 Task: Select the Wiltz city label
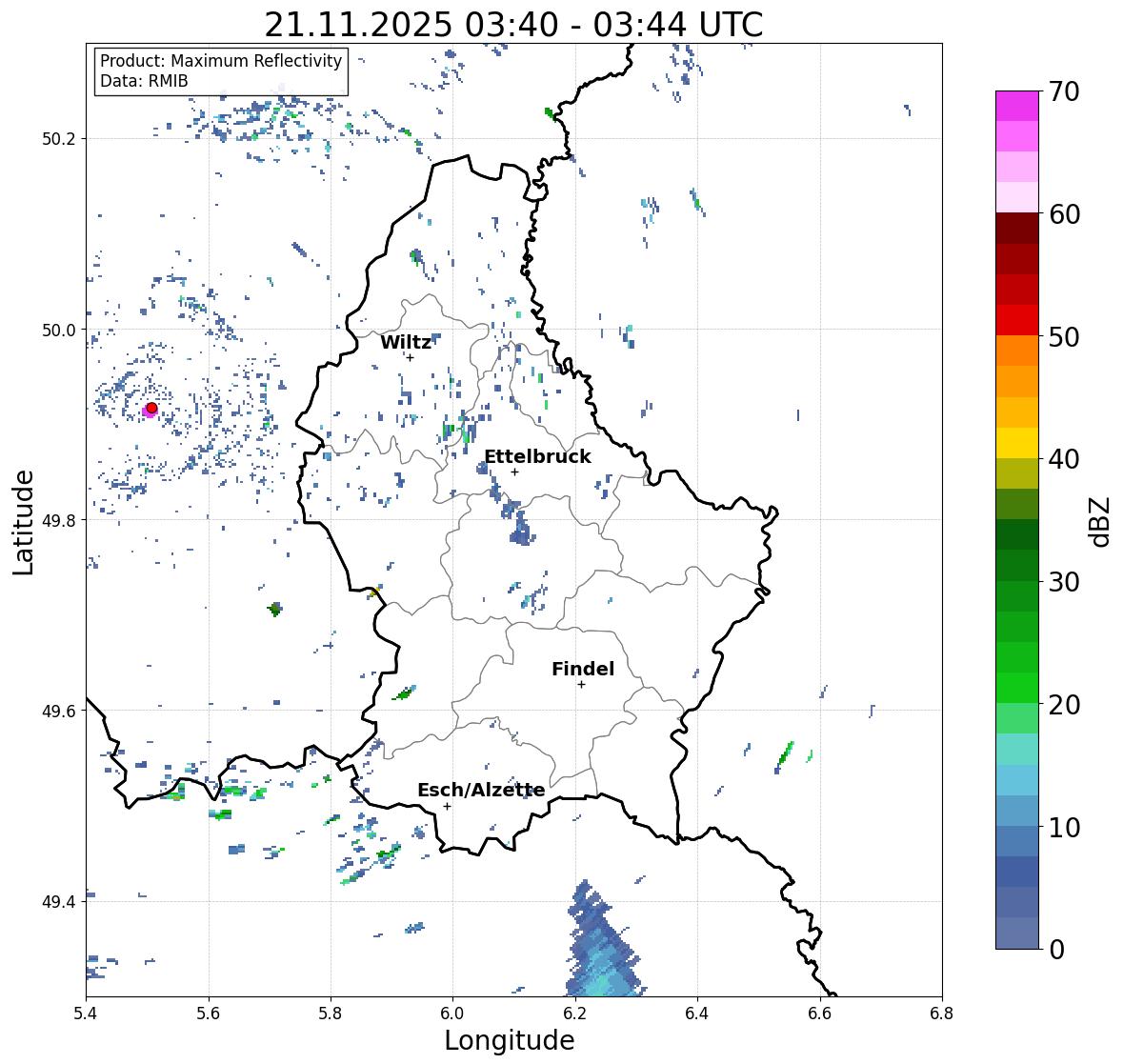406,342
